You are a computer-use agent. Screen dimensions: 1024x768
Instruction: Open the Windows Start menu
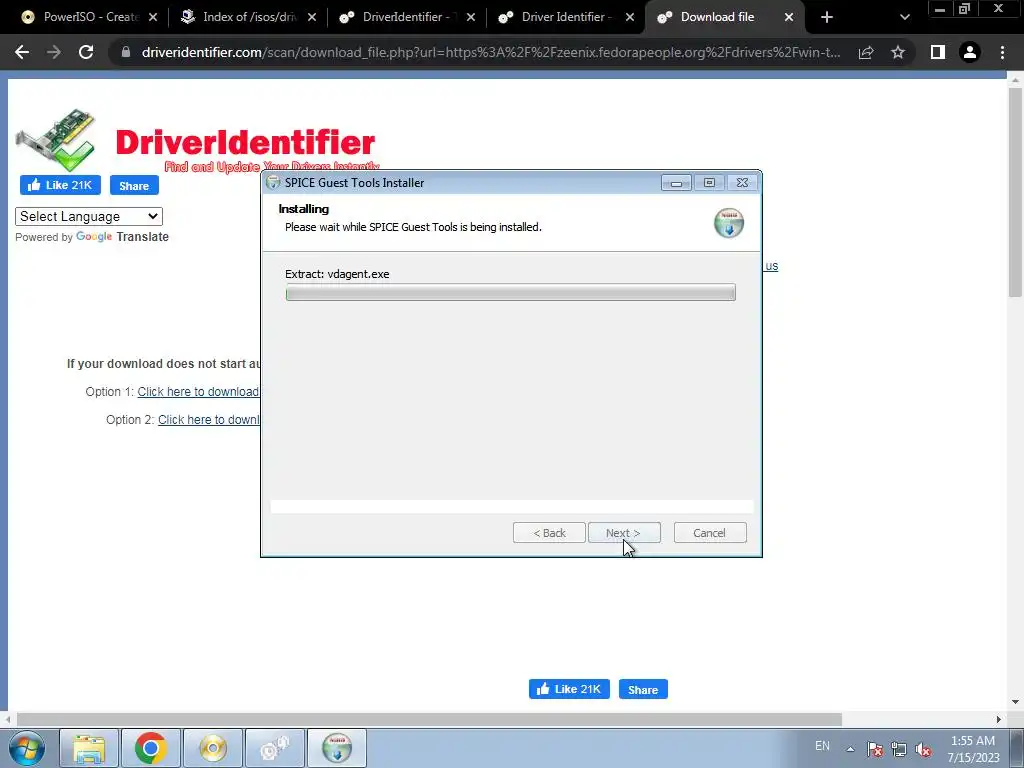(x=27, y=748)
